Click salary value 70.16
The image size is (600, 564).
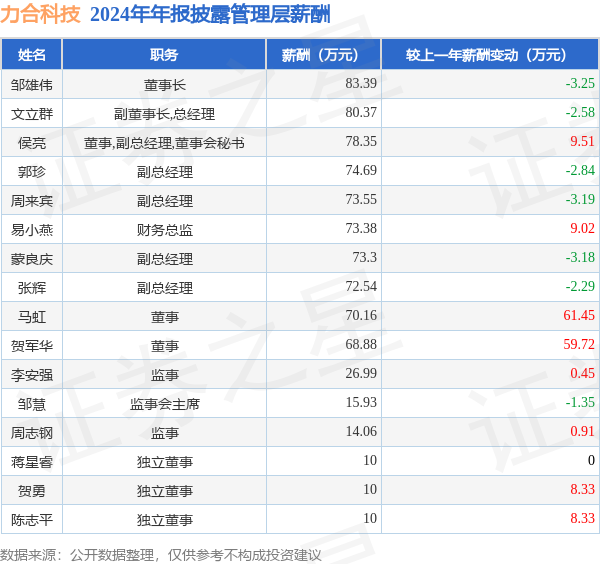(x=361, y=316)
